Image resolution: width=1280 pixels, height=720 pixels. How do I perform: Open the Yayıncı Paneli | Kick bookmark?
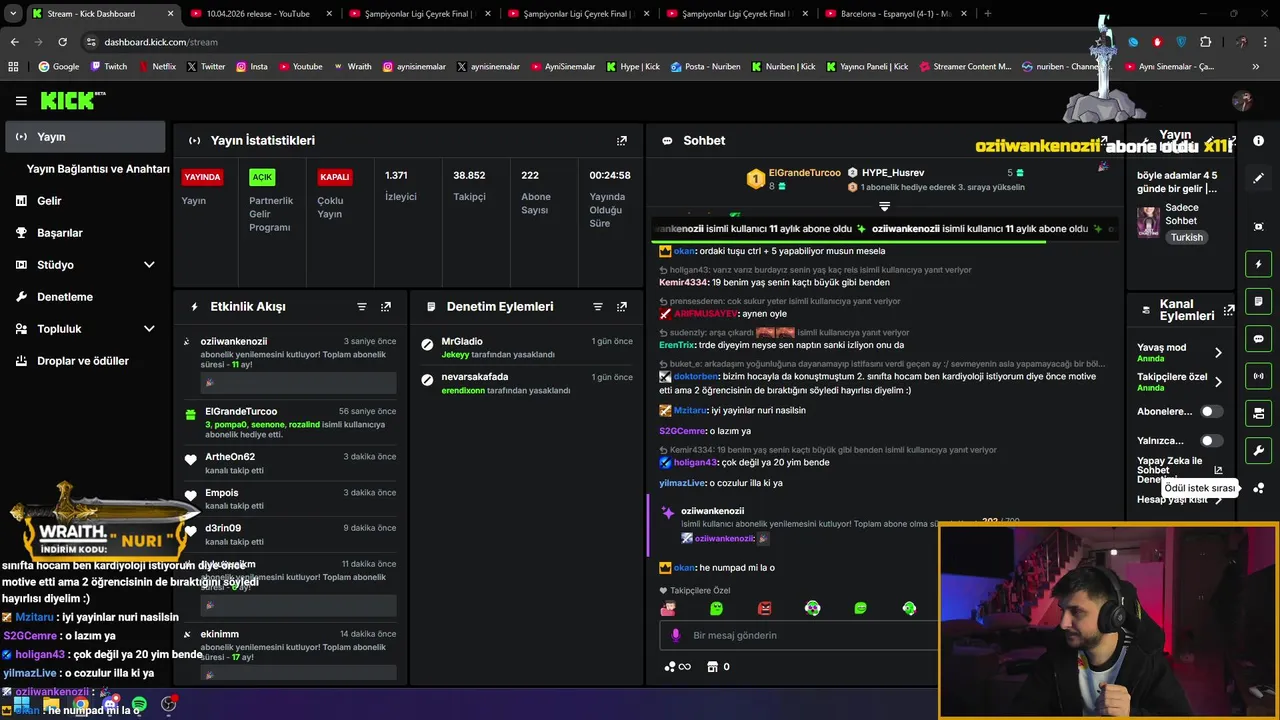[x=866, y=67]
